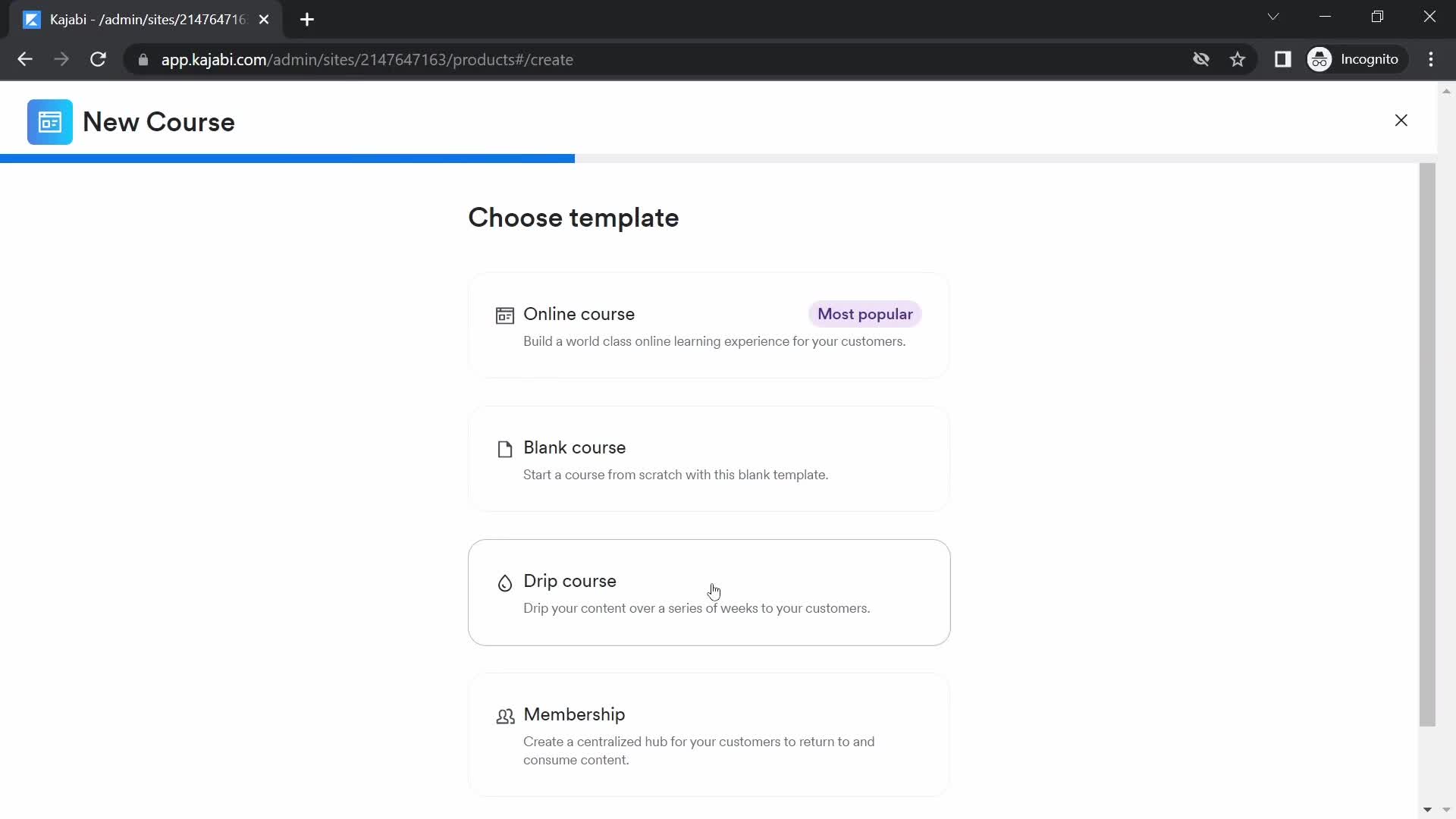Choose the Drip course template card
The width and height of the screenshot is (1456, 819).
coord(709,592)
